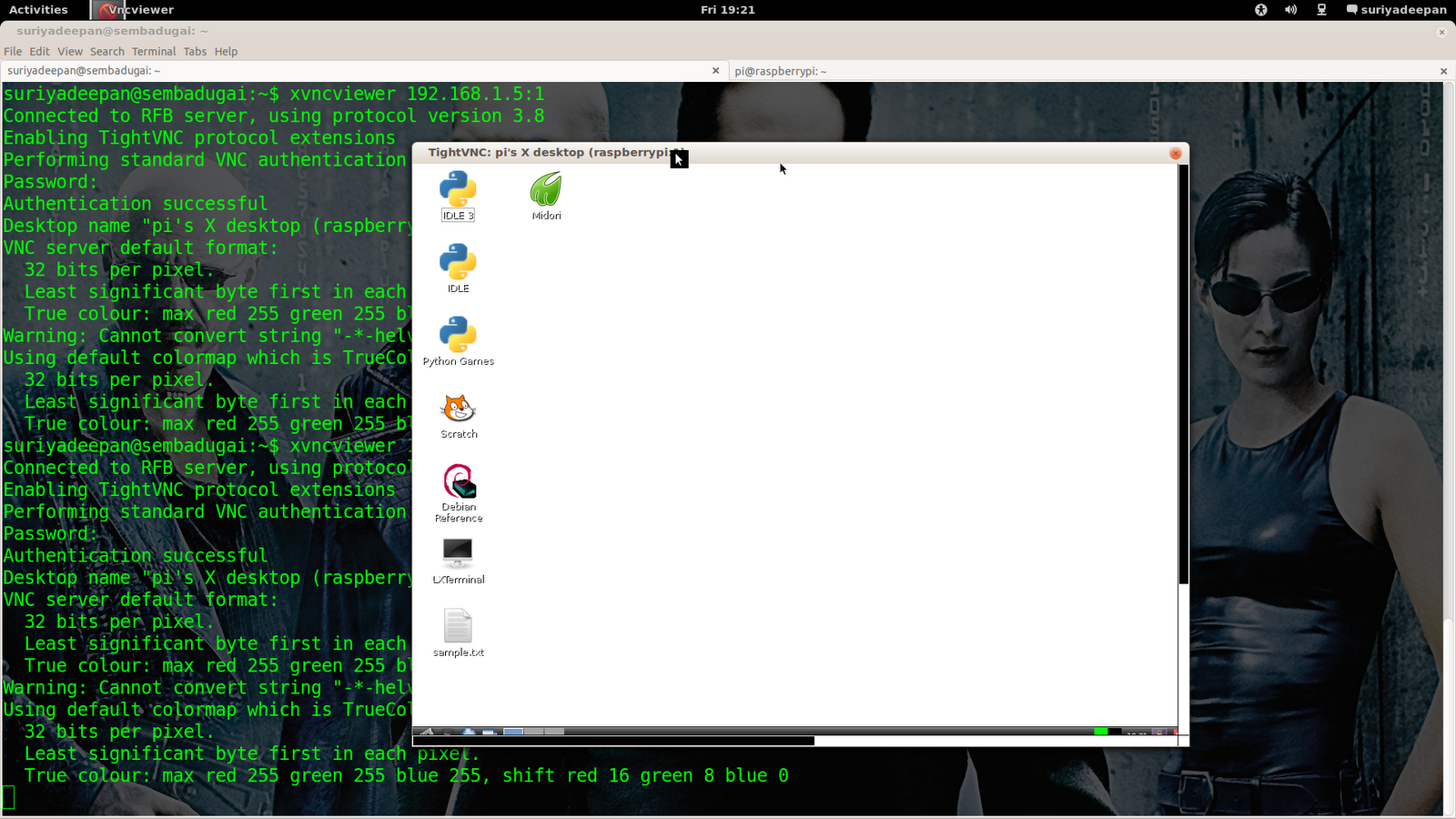The width and height of the screenshot is (1456, 819).
Task: Click the volume icon in top bar
Action: [x=1290, y=10]
